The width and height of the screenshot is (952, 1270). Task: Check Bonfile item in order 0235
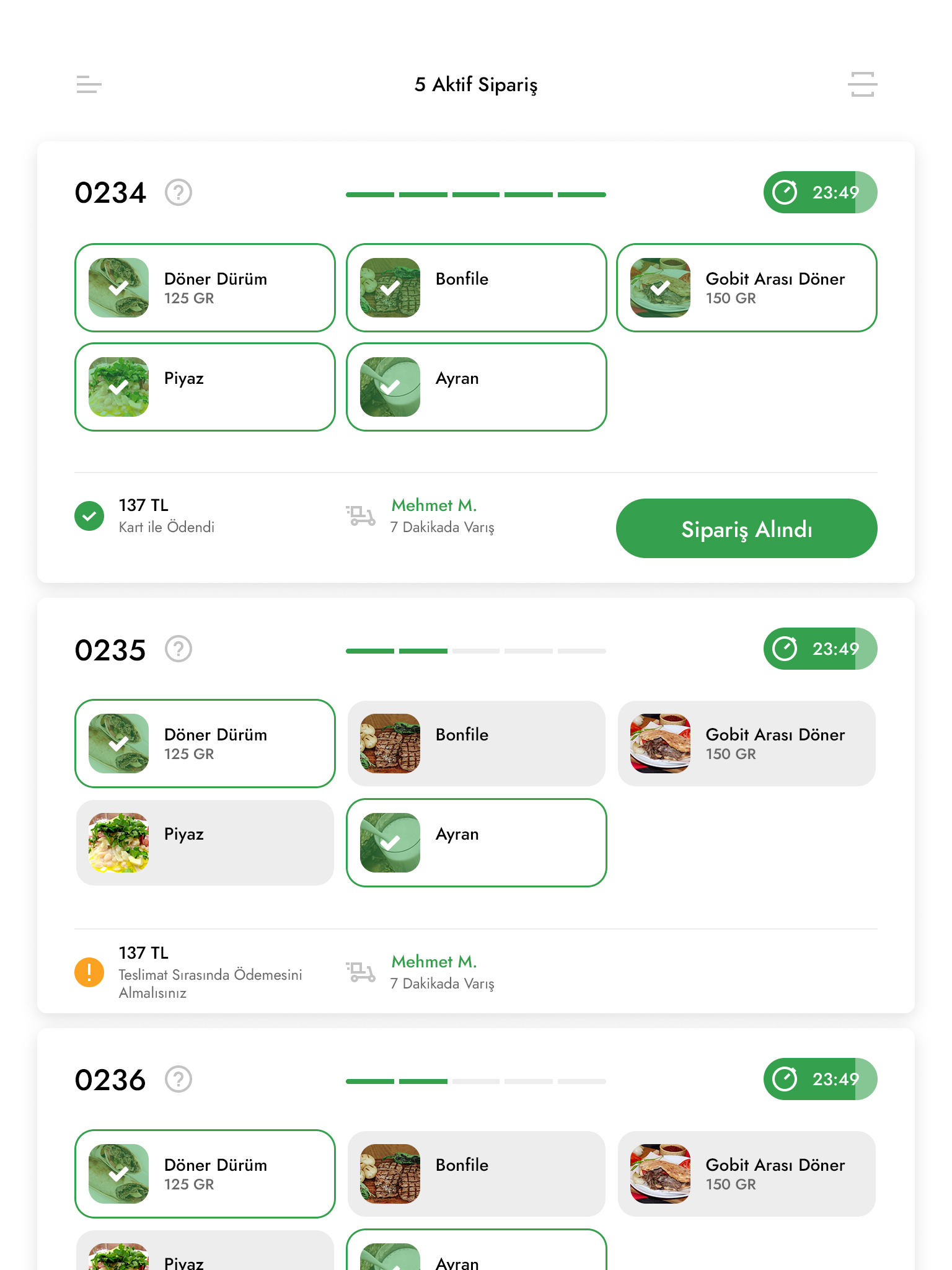coord(476,744)
